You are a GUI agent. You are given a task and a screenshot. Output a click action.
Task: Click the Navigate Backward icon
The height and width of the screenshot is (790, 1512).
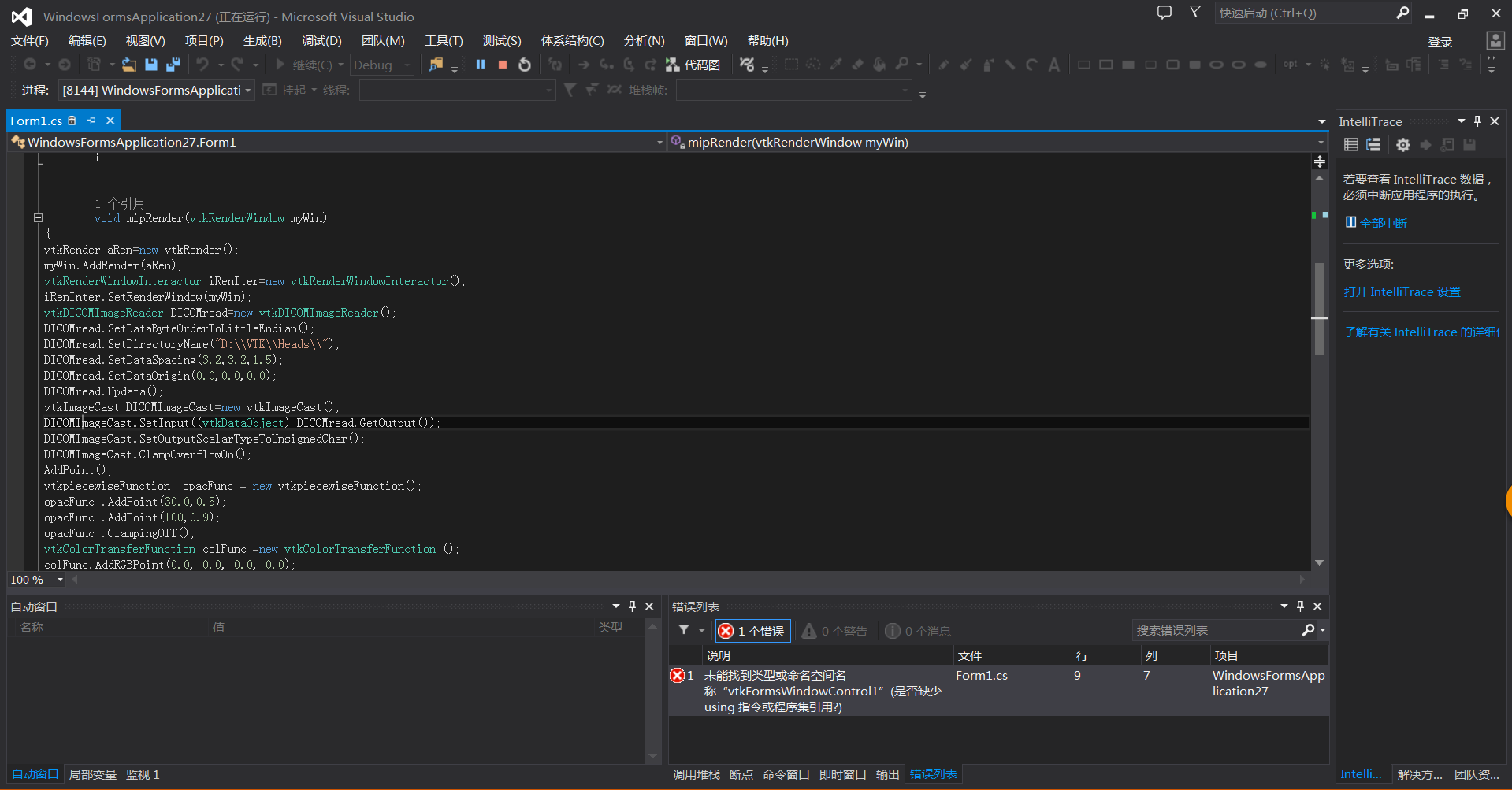tap(30, 65)
